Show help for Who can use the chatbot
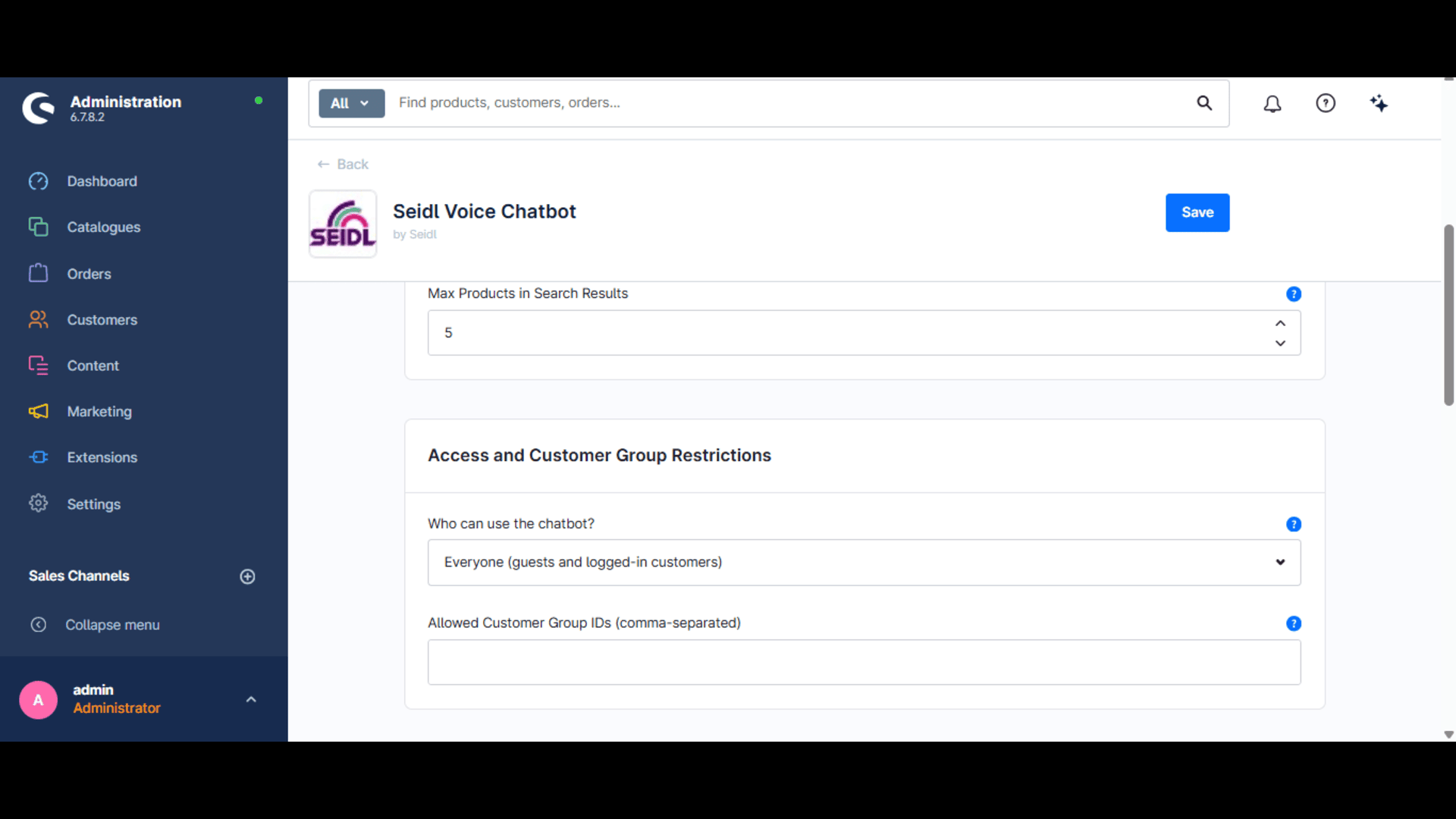Viewport: 1456px width, 819px height. coord(1294,524)
